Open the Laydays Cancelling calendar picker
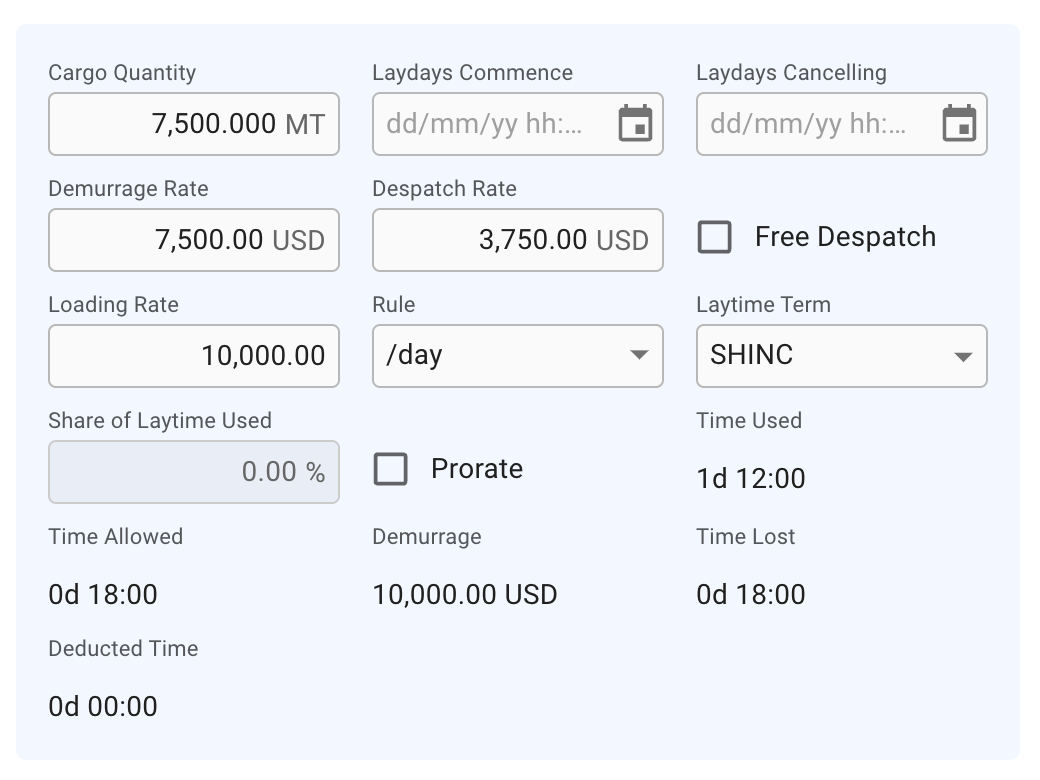Viewport: 1040px width, 780px height. 959,124
